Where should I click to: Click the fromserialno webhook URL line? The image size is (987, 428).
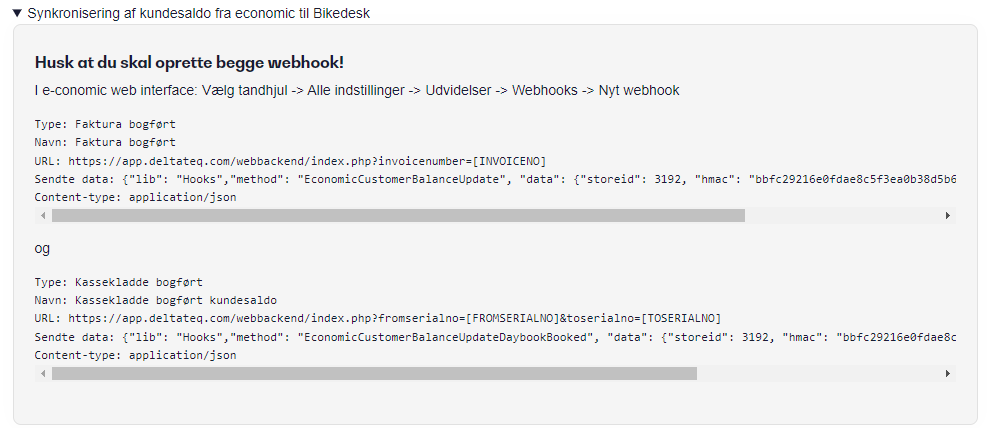378,318
